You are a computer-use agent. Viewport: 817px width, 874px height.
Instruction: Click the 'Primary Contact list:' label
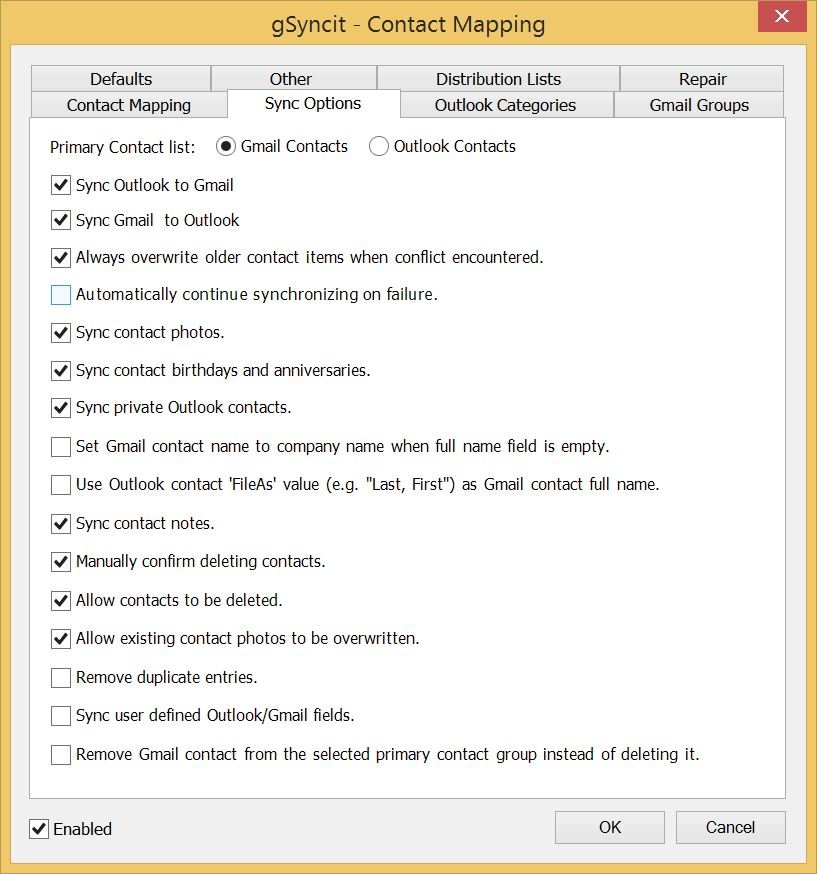(123, 147)
